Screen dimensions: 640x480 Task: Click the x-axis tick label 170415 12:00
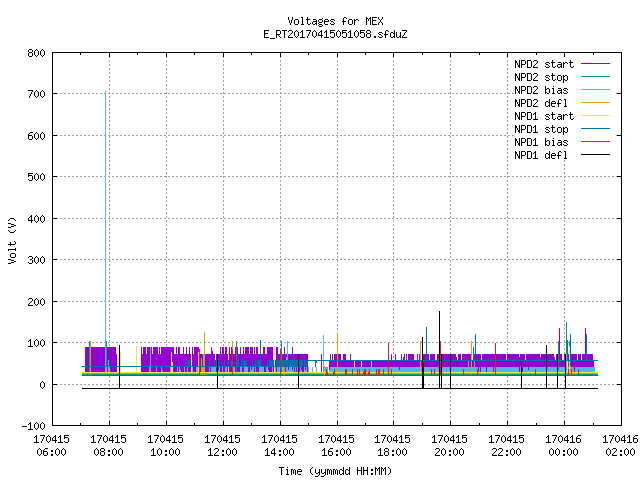pyautogui.click(x=222, y=446)
